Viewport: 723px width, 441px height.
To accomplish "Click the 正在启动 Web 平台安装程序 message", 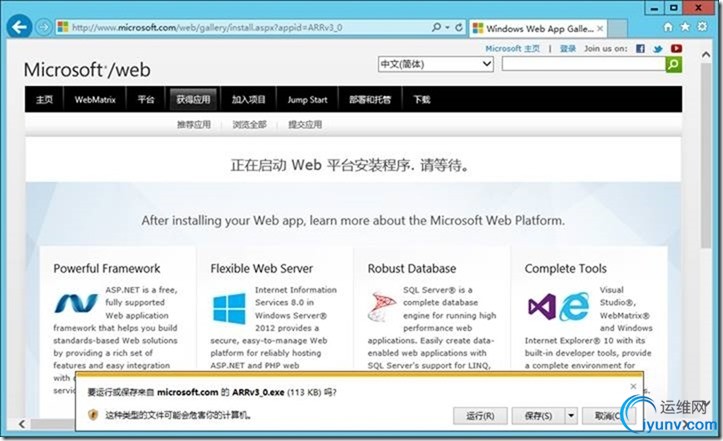I will pyautogui.click(x=350, y=165).
